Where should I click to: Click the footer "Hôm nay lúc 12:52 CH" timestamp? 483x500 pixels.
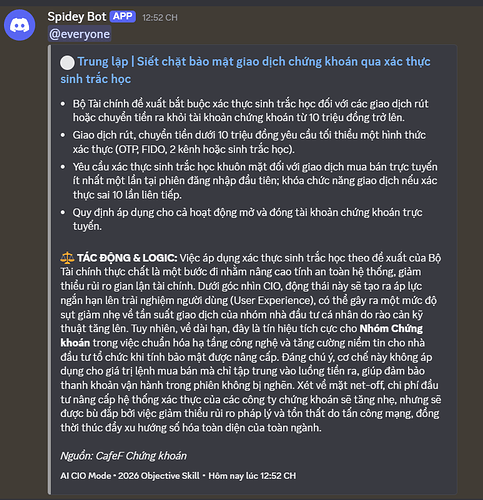(252, 476)
